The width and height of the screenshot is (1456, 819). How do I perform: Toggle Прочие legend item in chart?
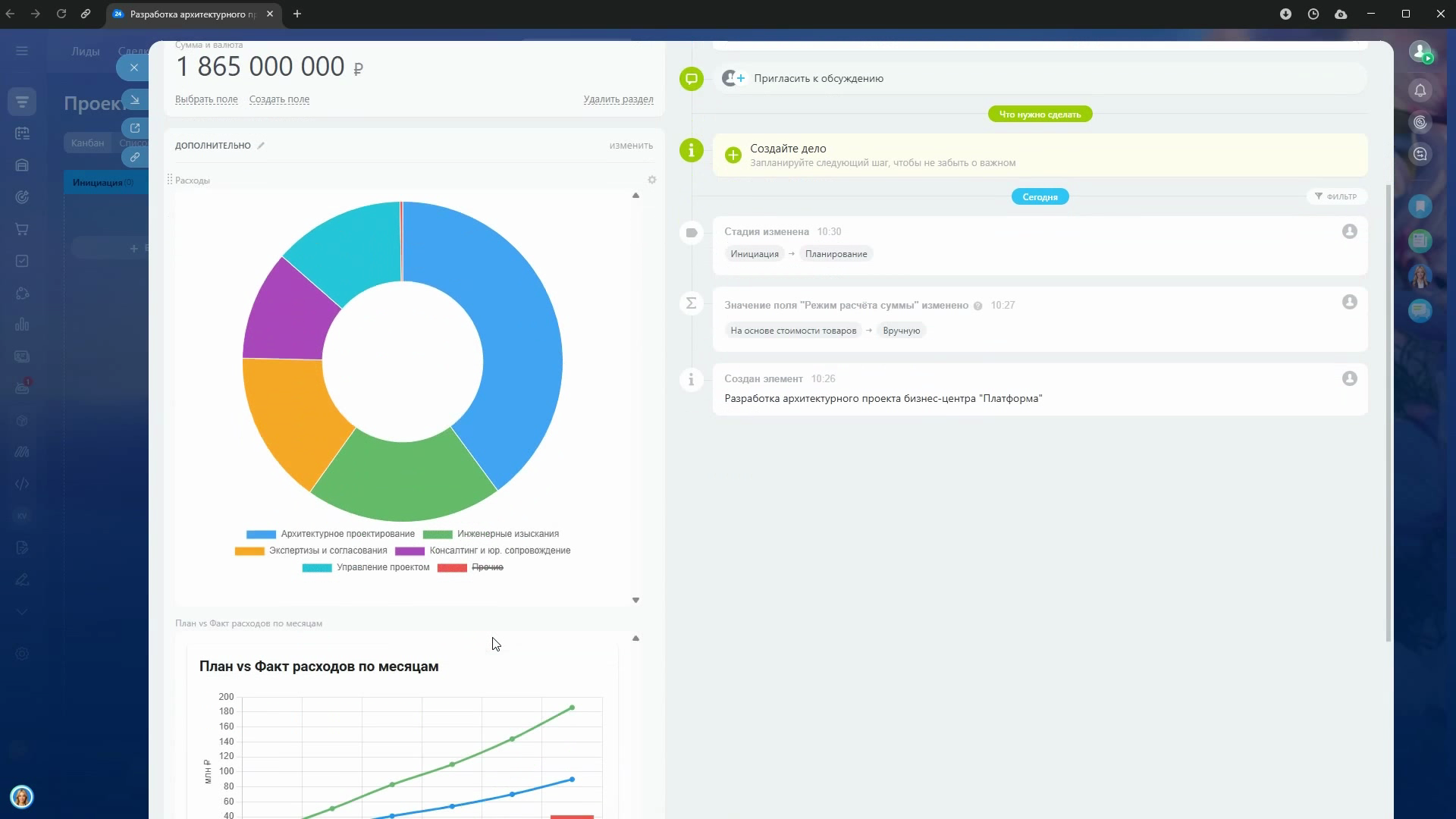tap(487, 568)
